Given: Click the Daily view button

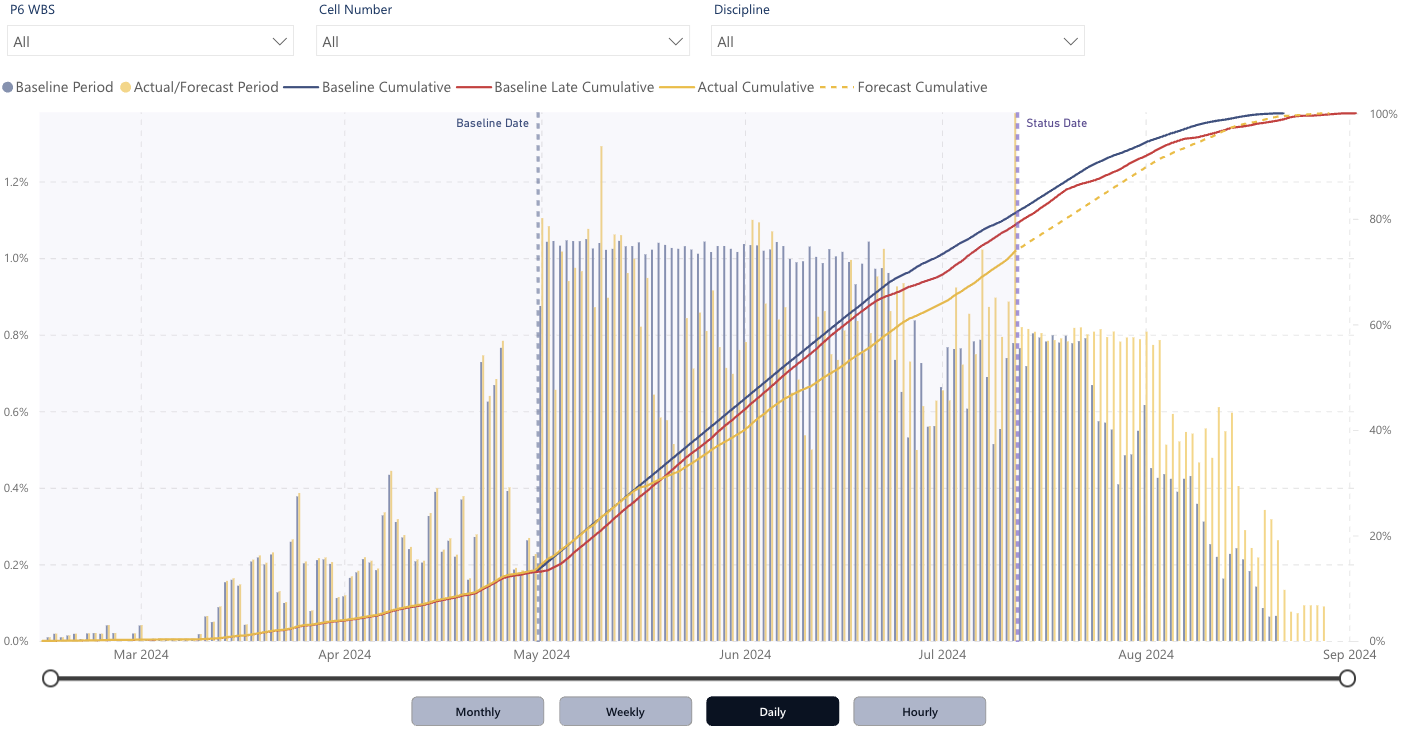Looking at the screenshot, I should click(x=772, y=711).
